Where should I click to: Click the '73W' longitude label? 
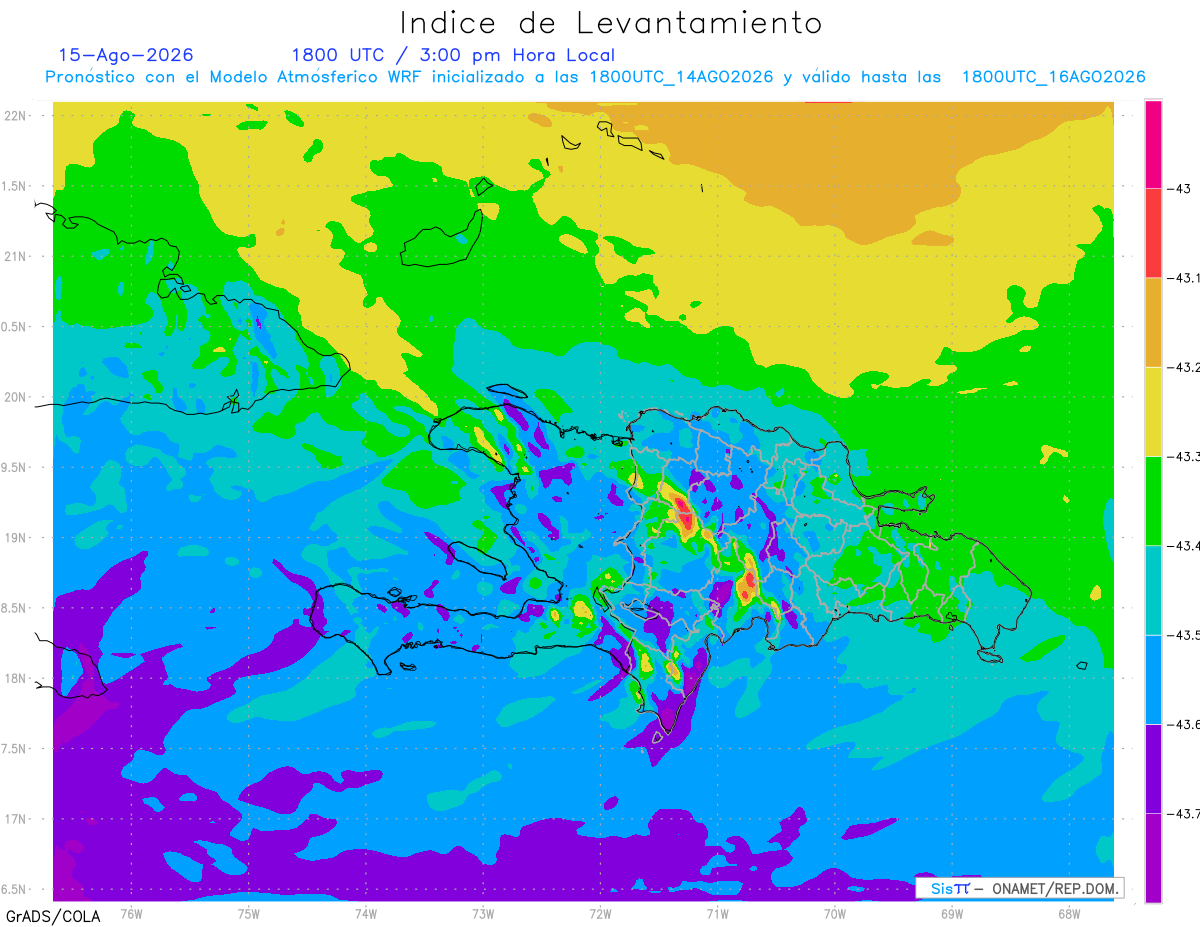point(483,913)
